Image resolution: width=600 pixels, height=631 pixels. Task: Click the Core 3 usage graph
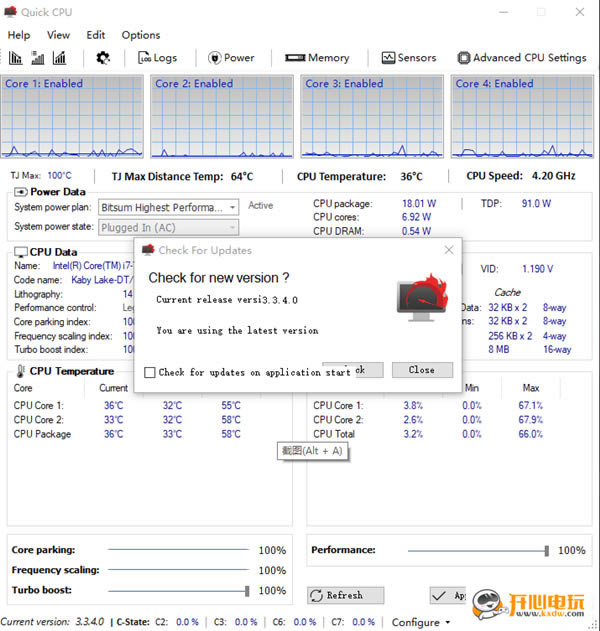click(372, 116)
